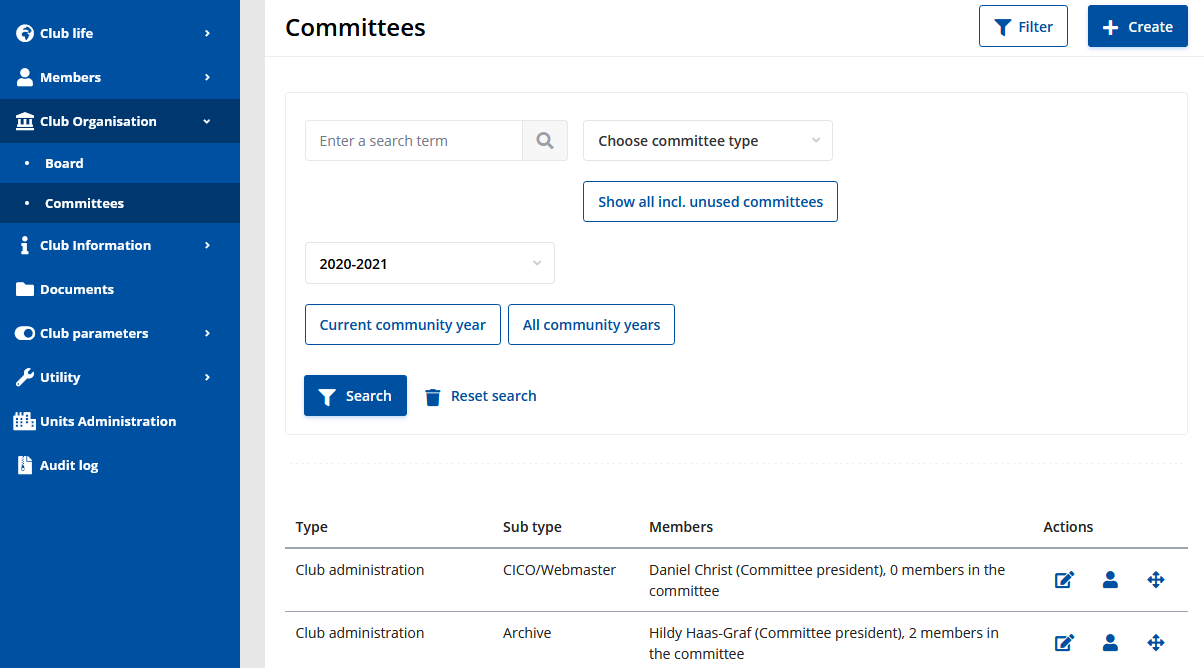Click the search term input field

413,141
